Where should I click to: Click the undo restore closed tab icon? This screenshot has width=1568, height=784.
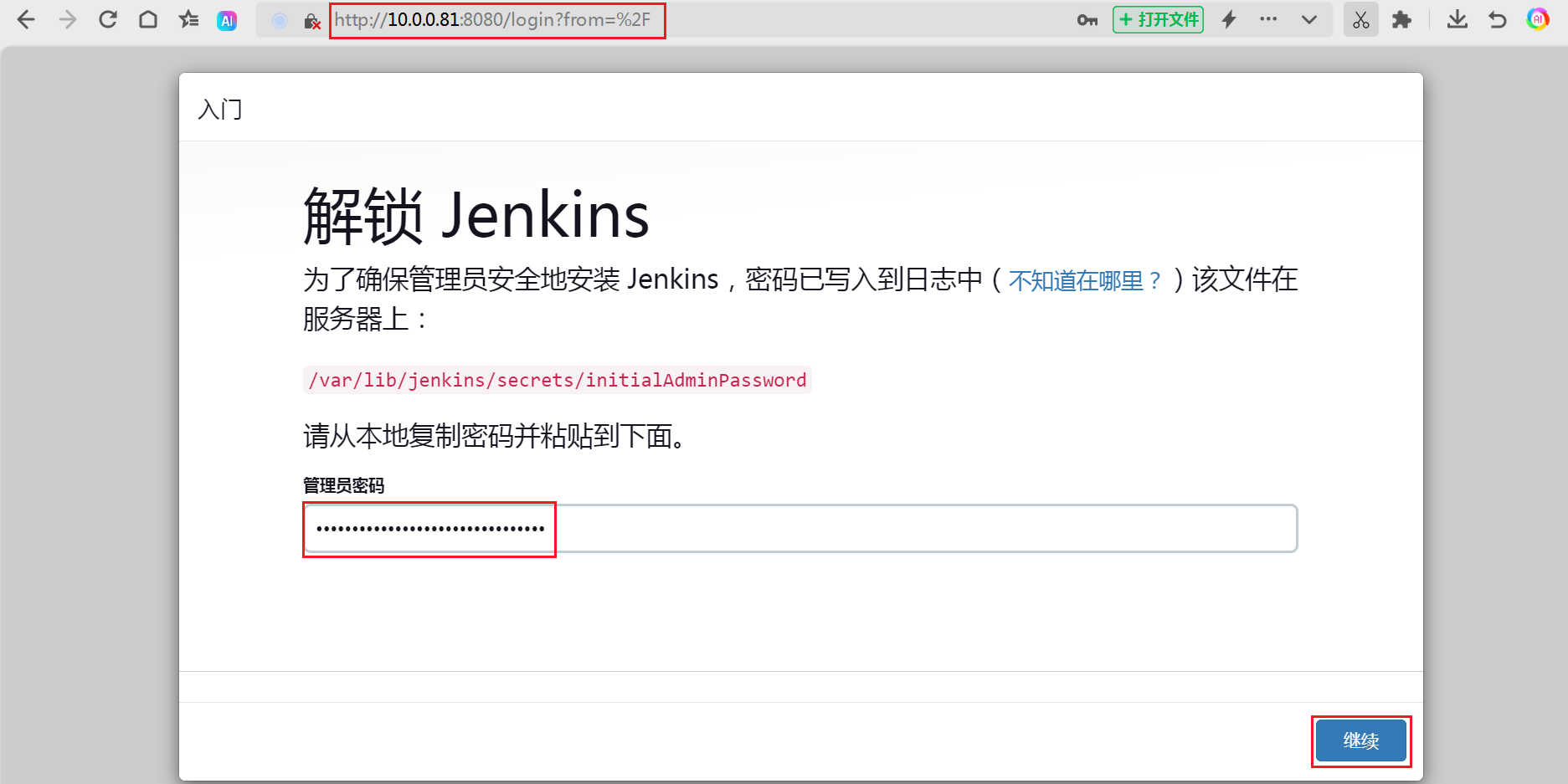[1498, 20]
